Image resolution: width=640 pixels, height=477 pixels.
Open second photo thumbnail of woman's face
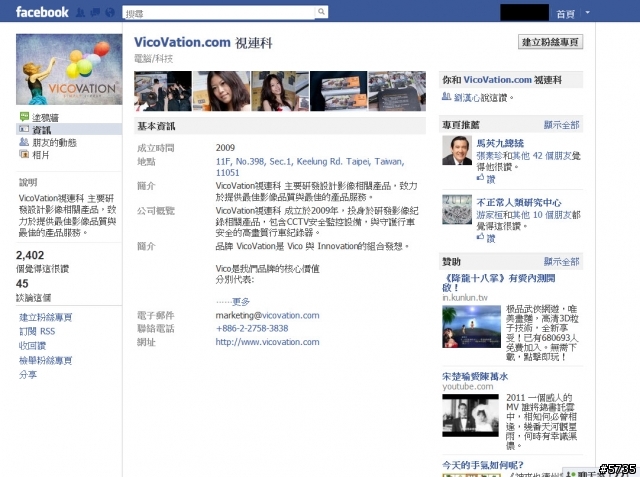point(221,91)
